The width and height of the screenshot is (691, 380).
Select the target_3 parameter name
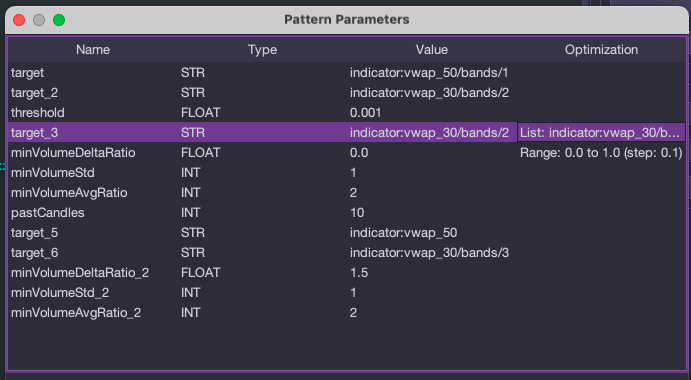[x=34, y=132]
